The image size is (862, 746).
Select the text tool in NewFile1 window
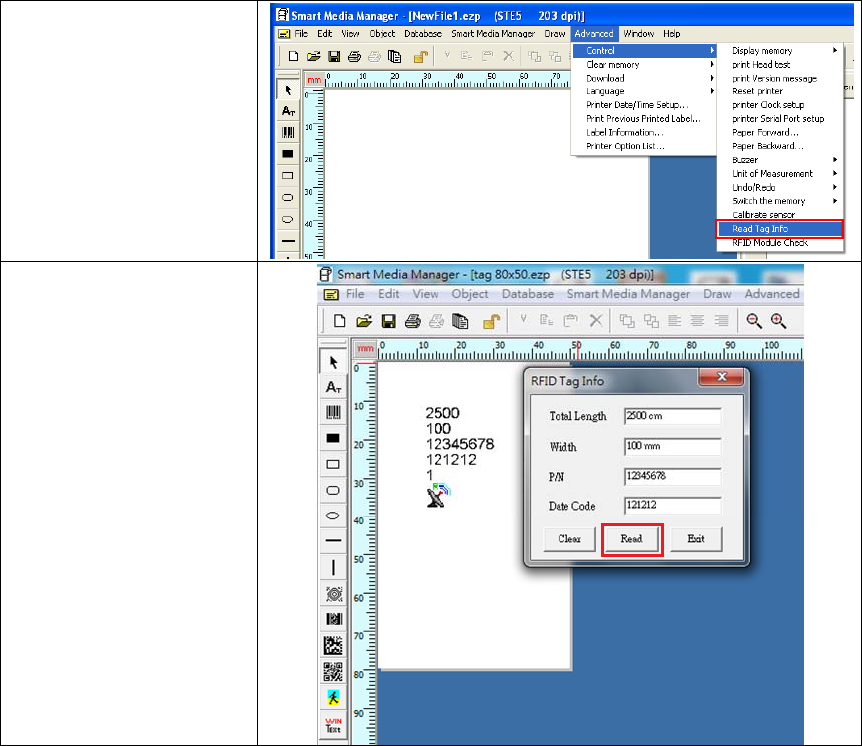pos(288,111)
